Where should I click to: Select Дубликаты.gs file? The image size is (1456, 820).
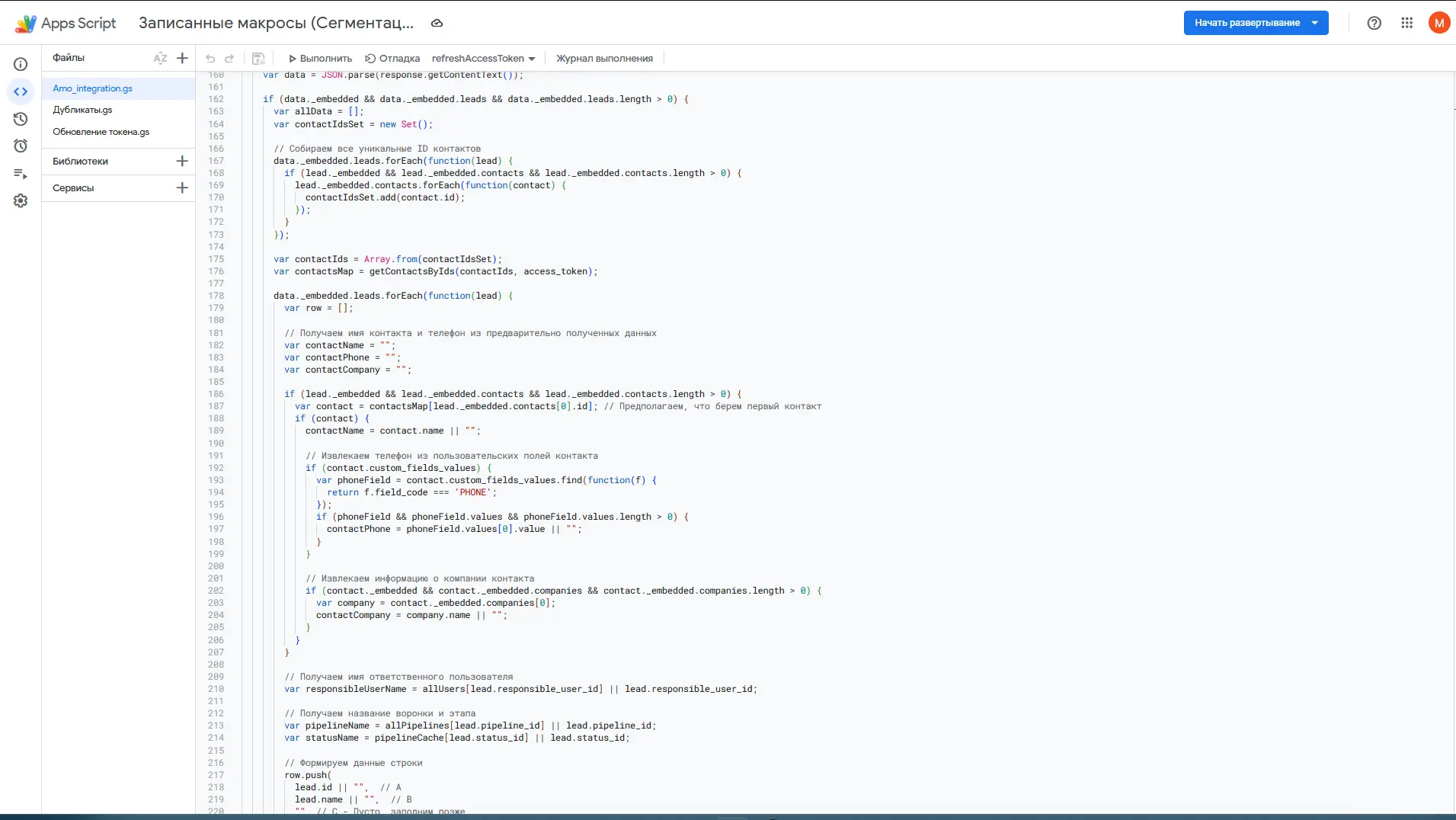pyautogui.click(x=82, y=110)
